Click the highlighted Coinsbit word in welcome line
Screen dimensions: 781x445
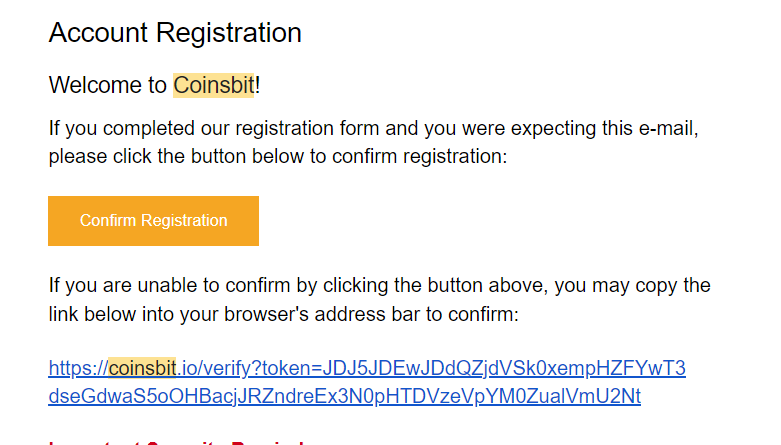pos(214,86)
